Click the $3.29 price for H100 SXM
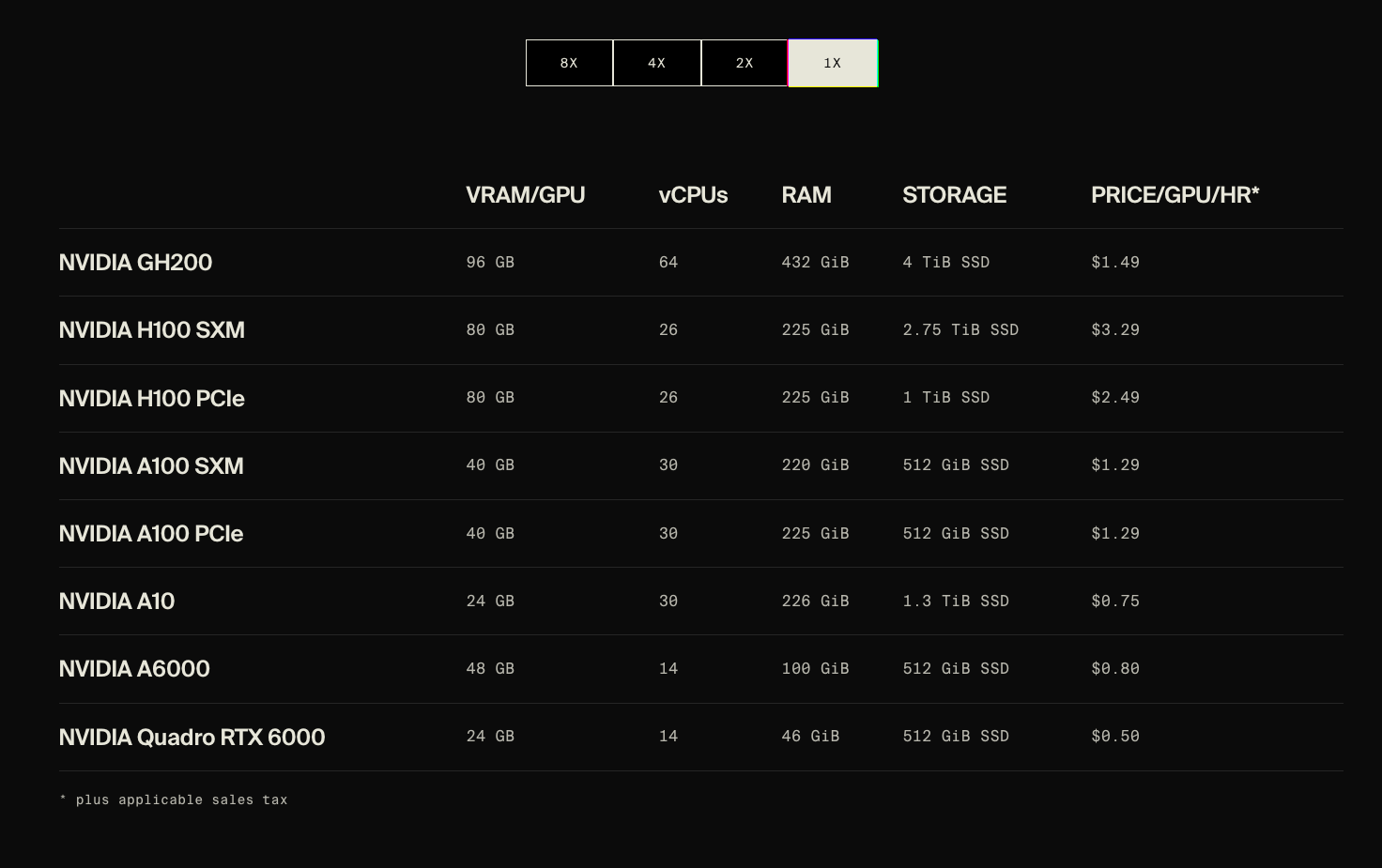1382x868 pixels. [x=1115, y=330]
